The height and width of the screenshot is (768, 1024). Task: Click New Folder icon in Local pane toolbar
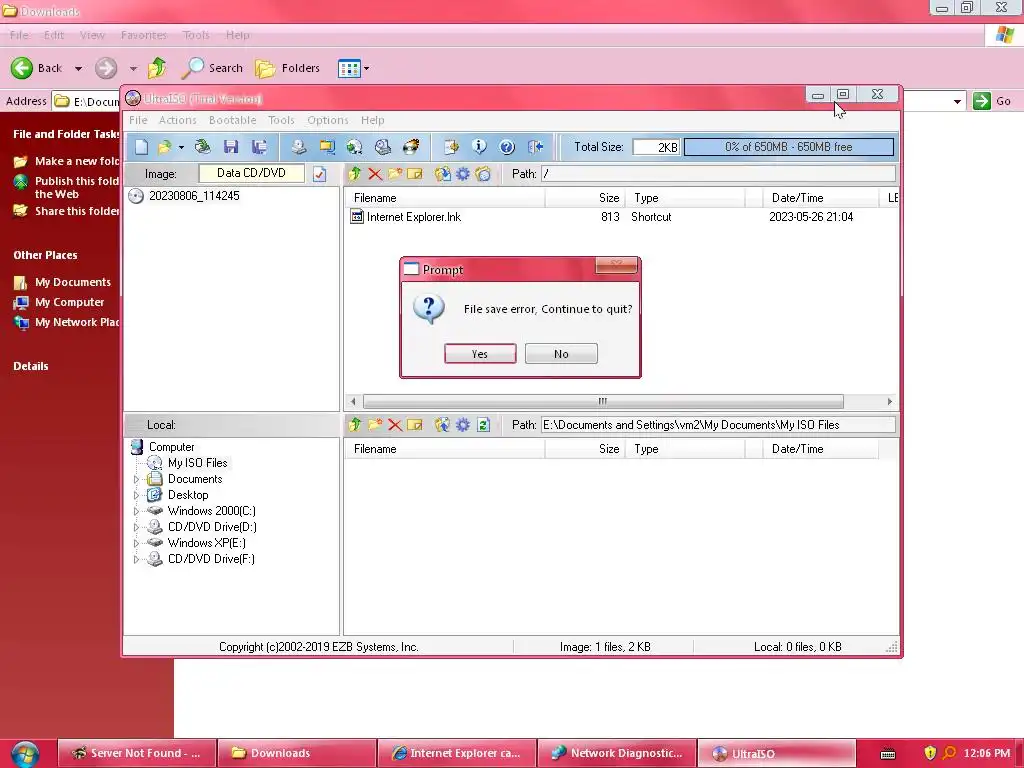coord(375,425)
